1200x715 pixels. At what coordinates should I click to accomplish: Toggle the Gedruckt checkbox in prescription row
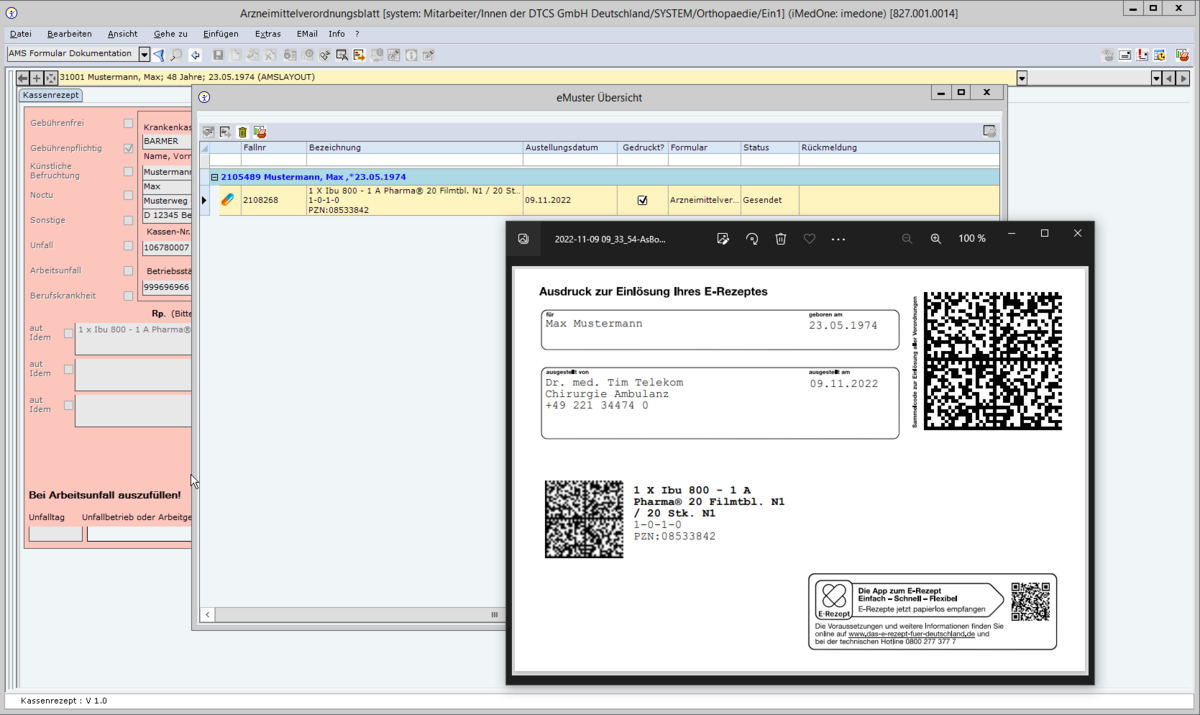[x=642, y=200]
